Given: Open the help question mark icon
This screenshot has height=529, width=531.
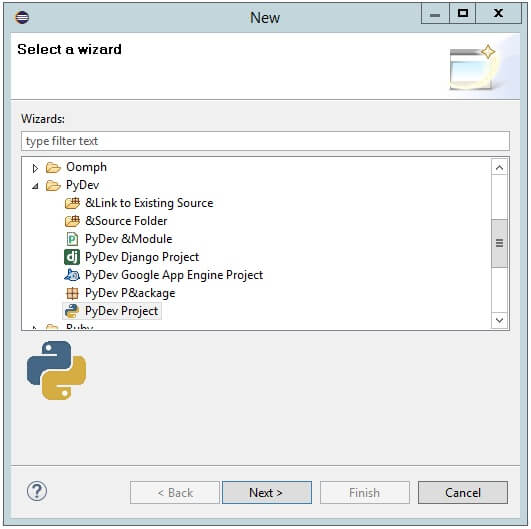Looking at the screenshot, I should tap(37, 491).
